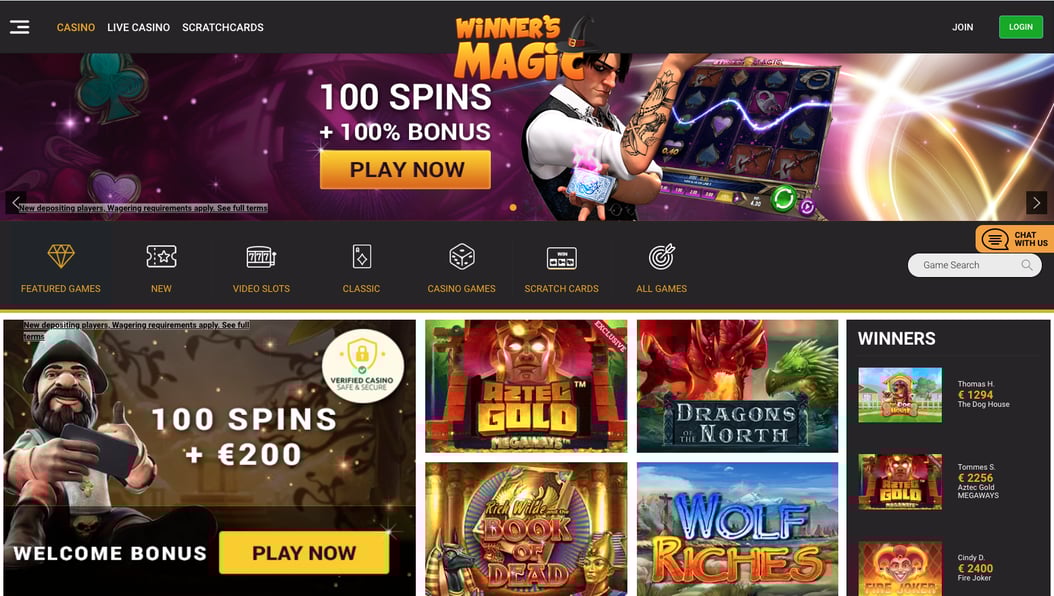Switch to the Scratchcards tab
This screenshot has height=596, width=1054.
(x=222, y=28)
